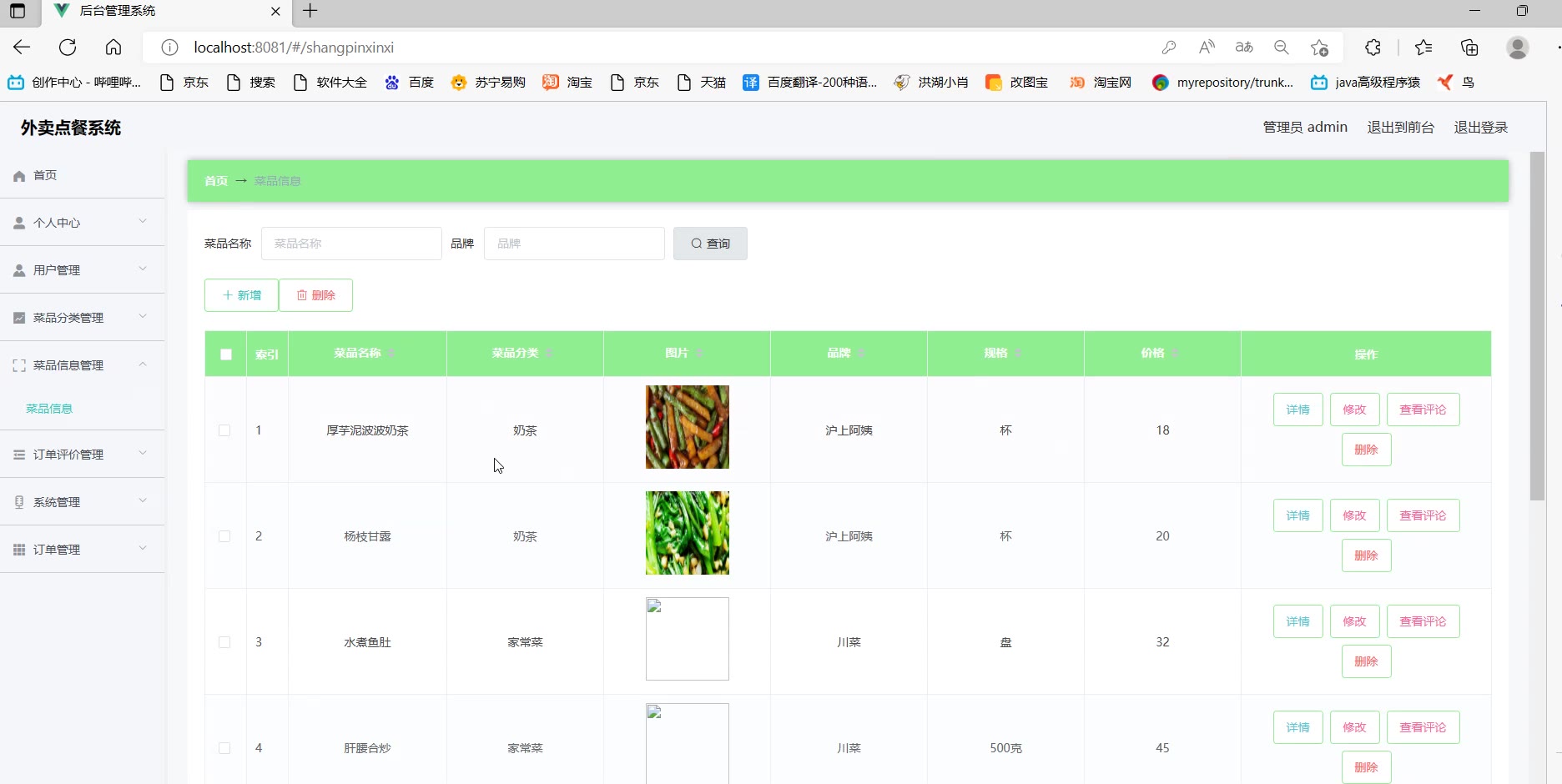Select the checkbox for row 水煮鱼肚
Screen dimensions: 1562x784
[x=224, y=642]
